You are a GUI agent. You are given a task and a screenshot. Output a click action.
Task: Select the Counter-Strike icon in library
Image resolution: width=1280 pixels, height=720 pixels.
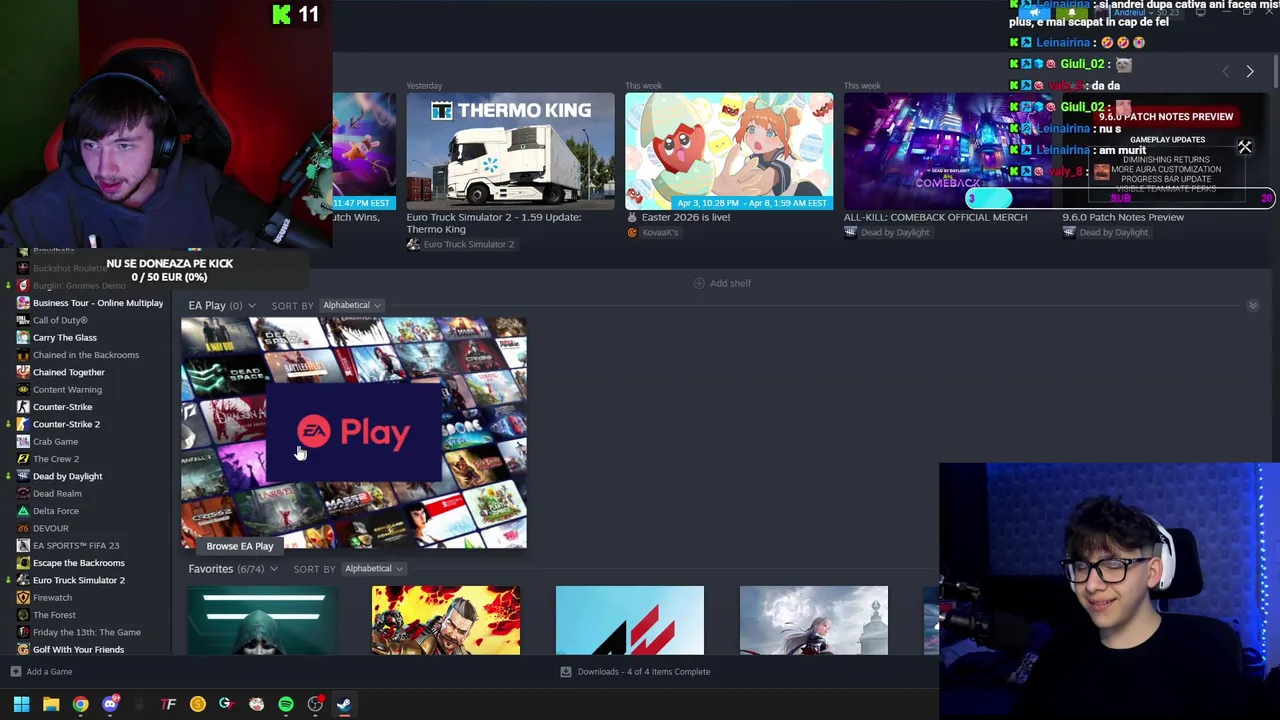pyautogui.click(x=23, y=407)
